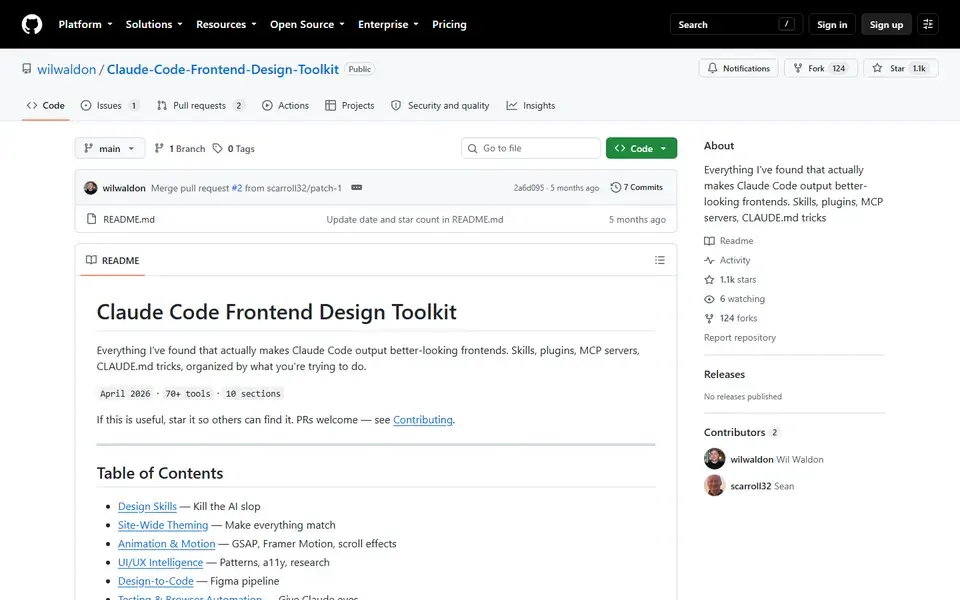Open the wilwaldon owner link

tap(67, 69)
